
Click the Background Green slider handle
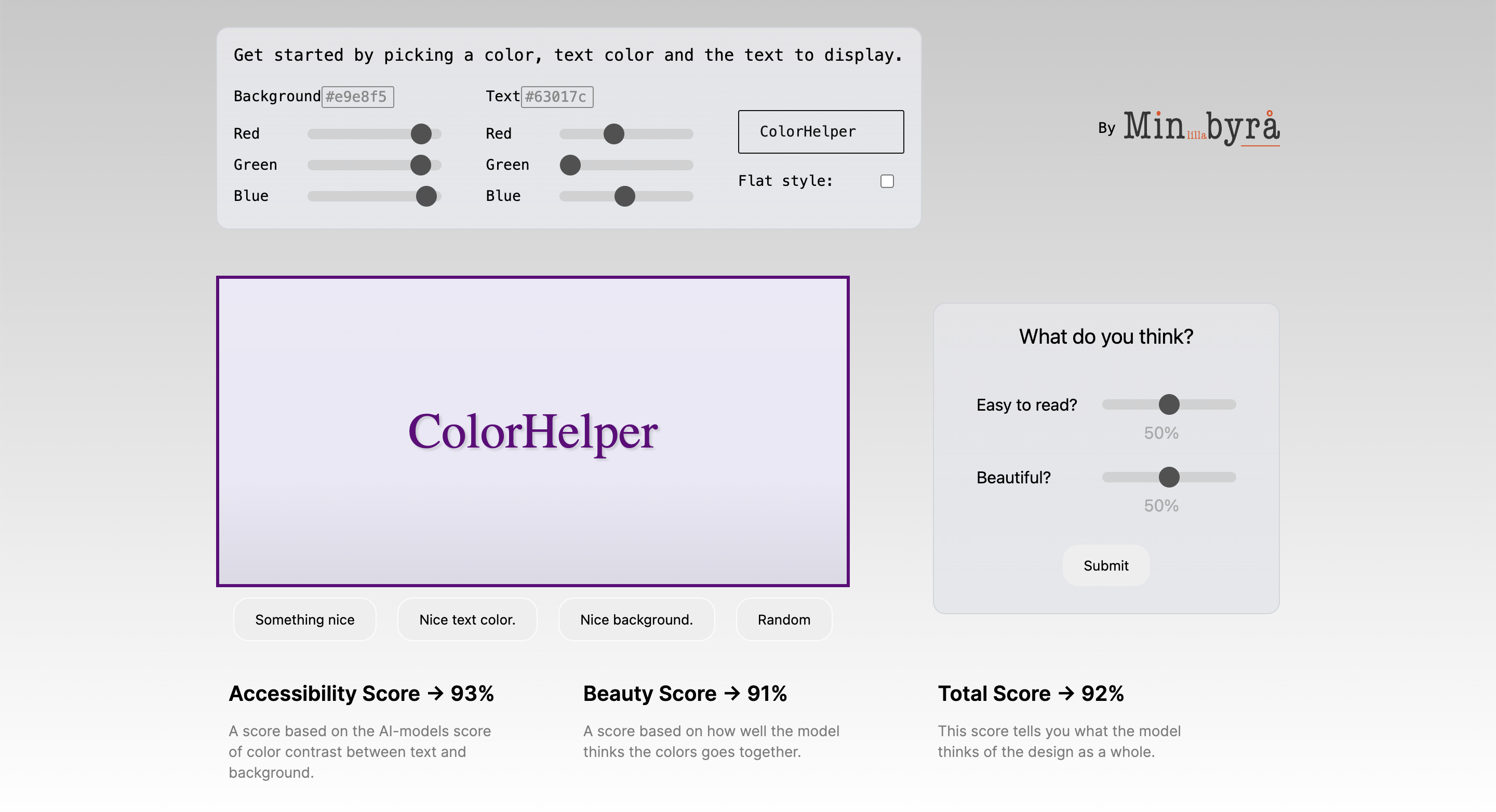(x=420, y=165)
